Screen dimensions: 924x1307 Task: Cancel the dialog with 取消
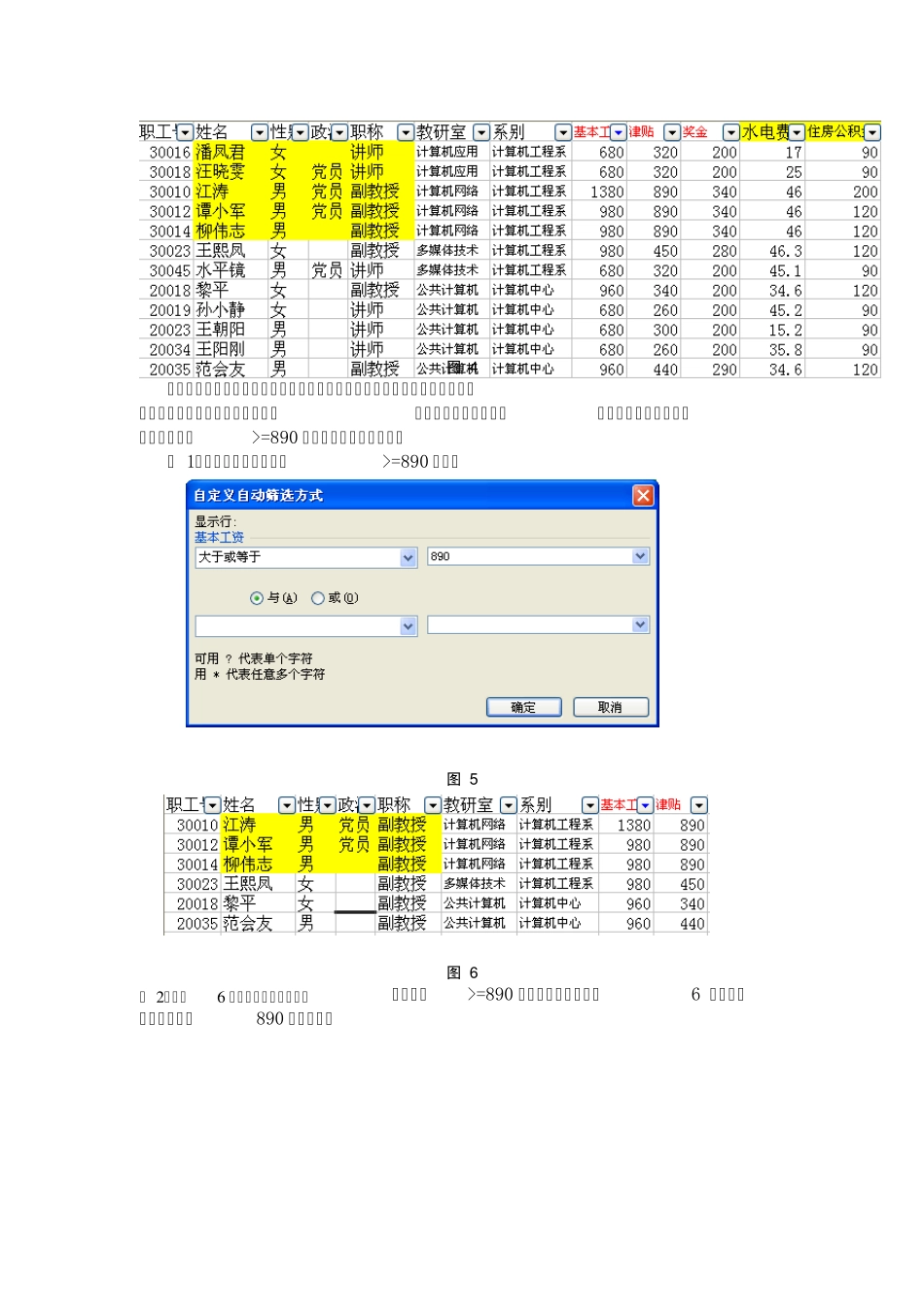[x=611, y=707]
